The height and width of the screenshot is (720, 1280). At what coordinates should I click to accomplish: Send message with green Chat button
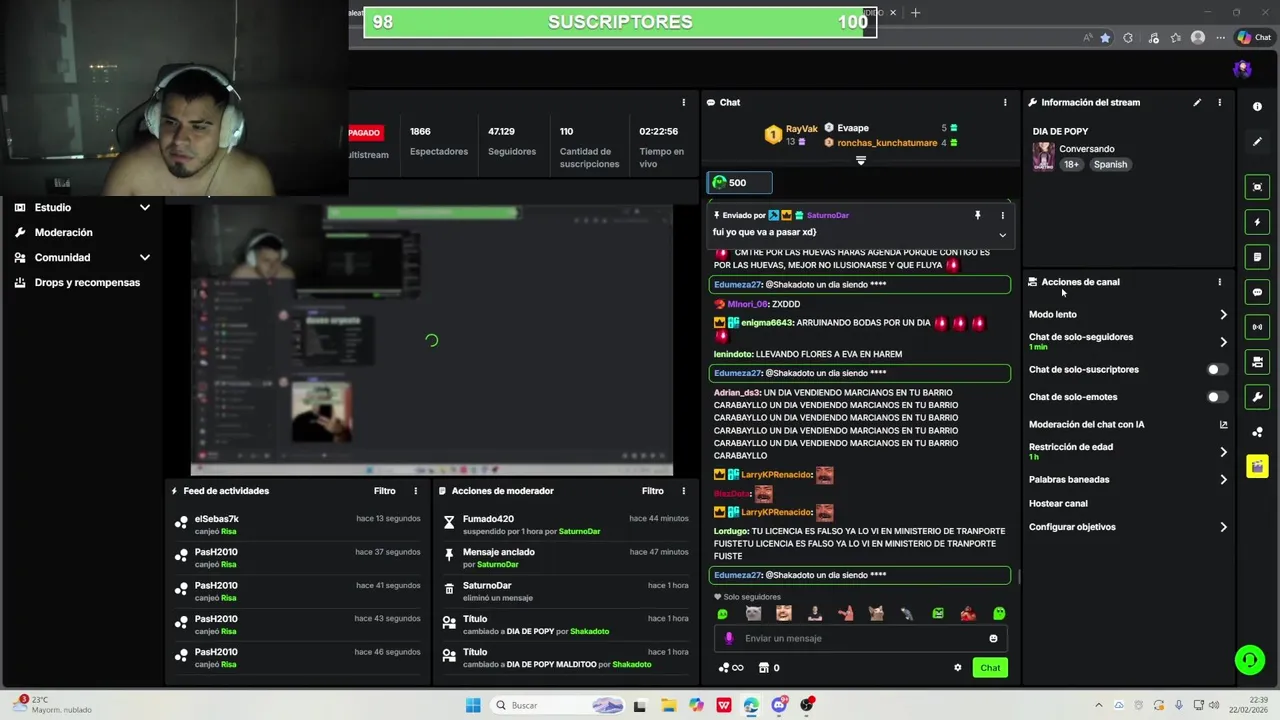[990, 668]
